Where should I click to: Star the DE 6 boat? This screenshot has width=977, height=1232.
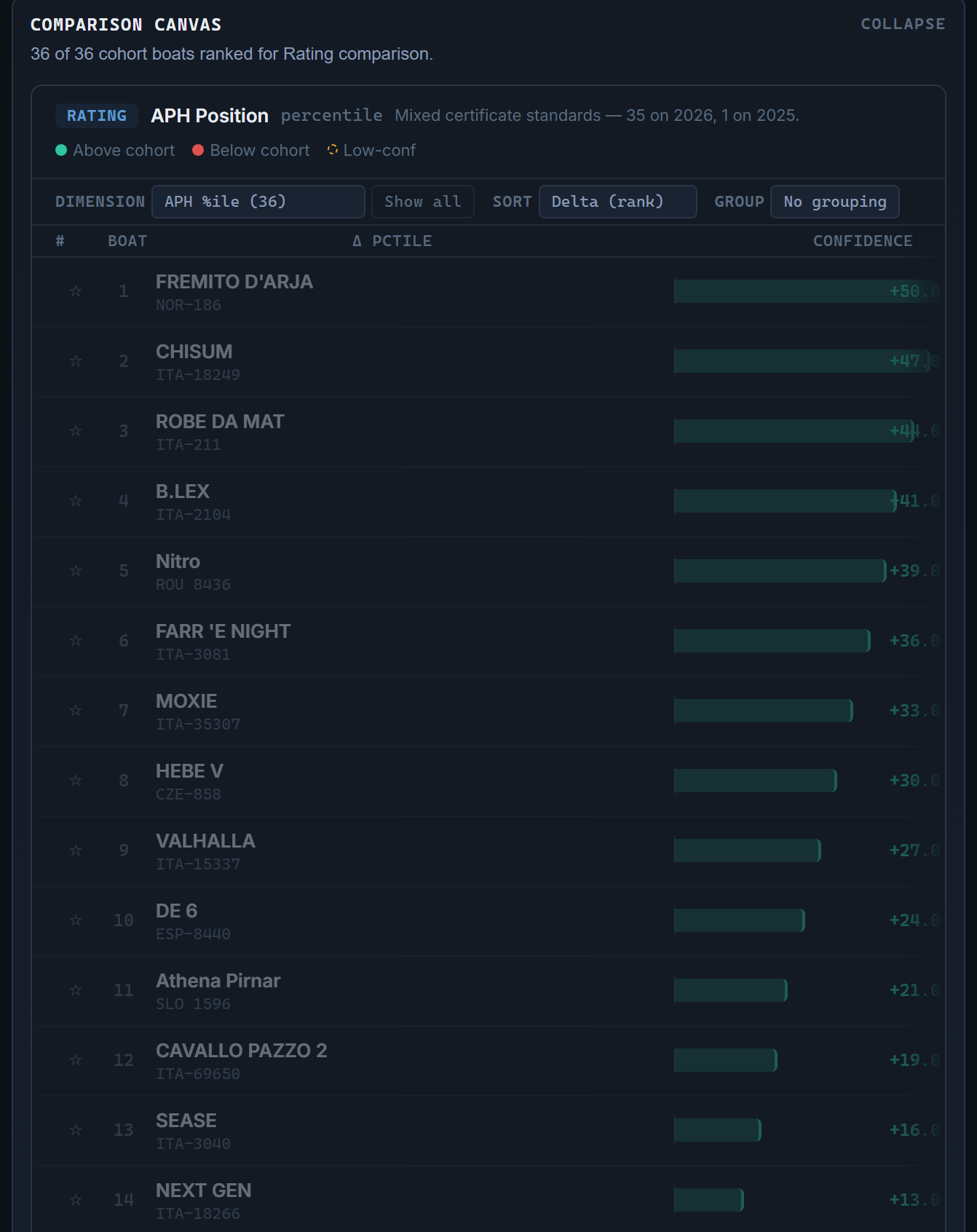tap(76, 920)
